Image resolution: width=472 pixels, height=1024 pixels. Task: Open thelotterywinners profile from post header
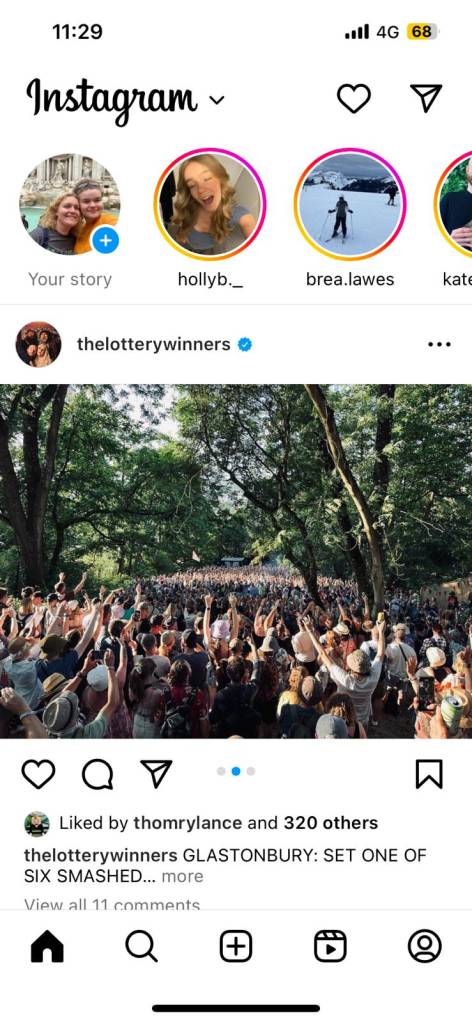click(153, 344)
